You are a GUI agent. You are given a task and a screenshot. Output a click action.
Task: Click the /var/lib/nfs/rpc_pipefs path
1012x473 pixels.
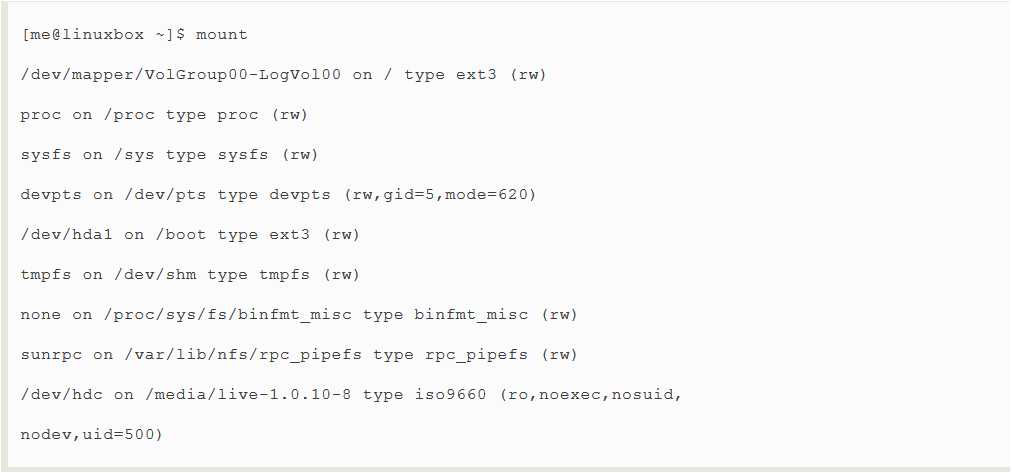(243, 355)
